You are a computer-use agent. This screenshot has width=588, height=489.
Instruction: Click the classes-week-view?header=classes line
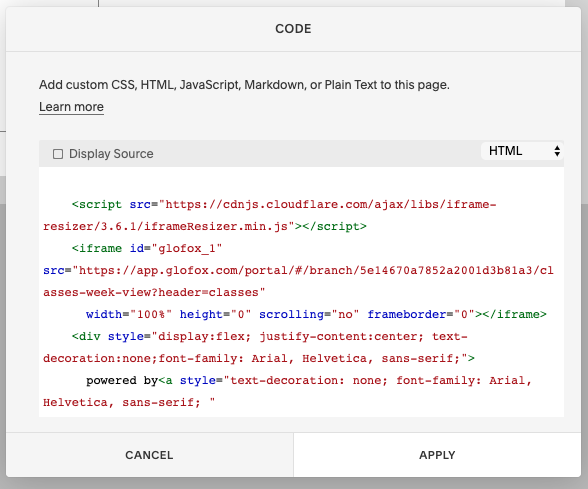point(154,292)
